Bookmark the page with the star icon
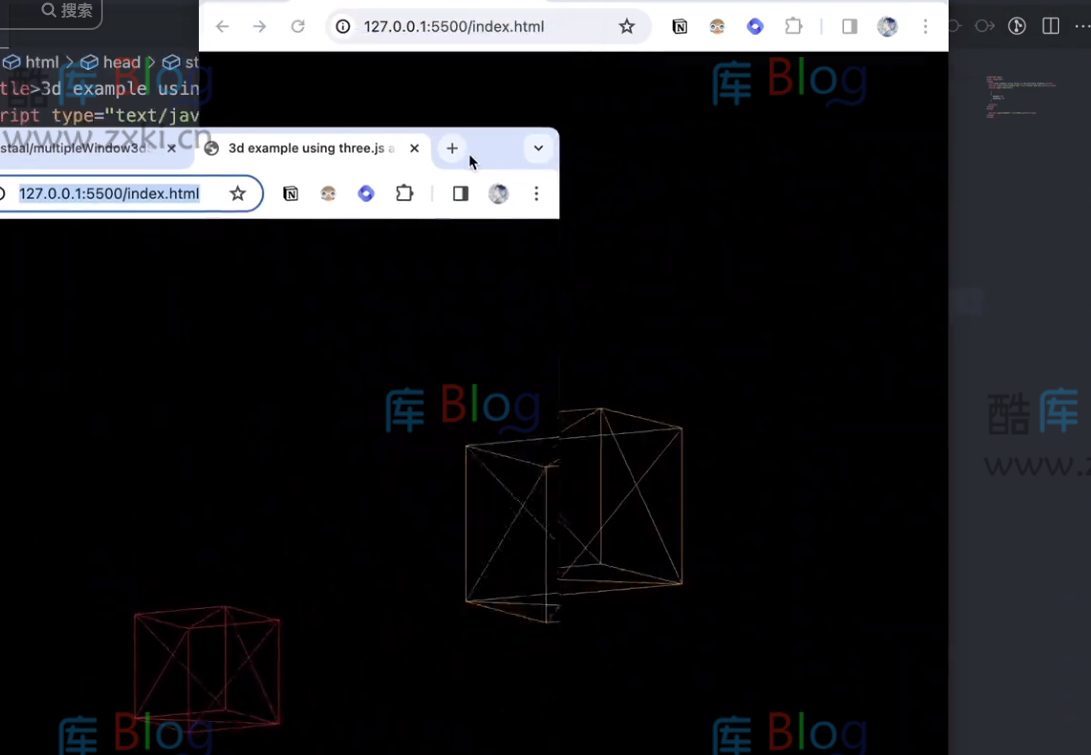 [x=626, y=27]
